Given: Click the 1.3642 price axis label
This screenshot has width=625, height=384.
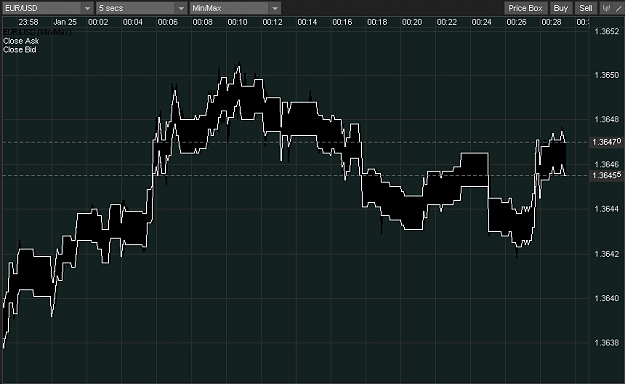Looking at the screenshot, I should 606,254.
